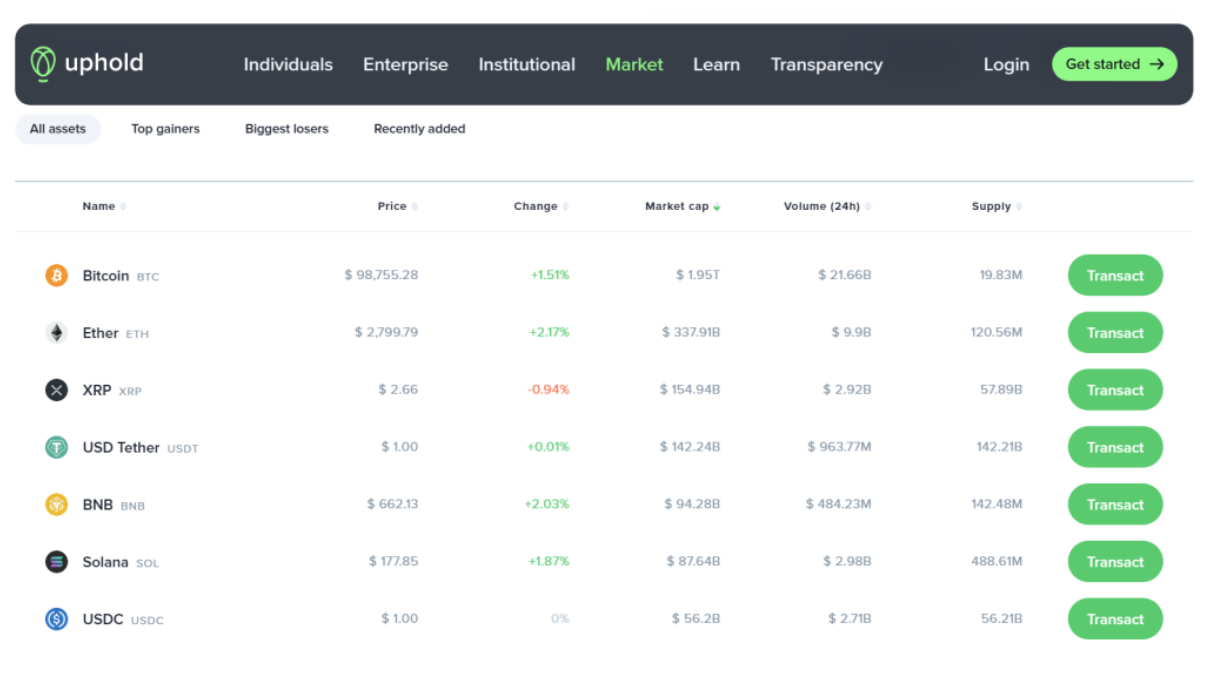Select the Ether coin icon

point(57,333)
